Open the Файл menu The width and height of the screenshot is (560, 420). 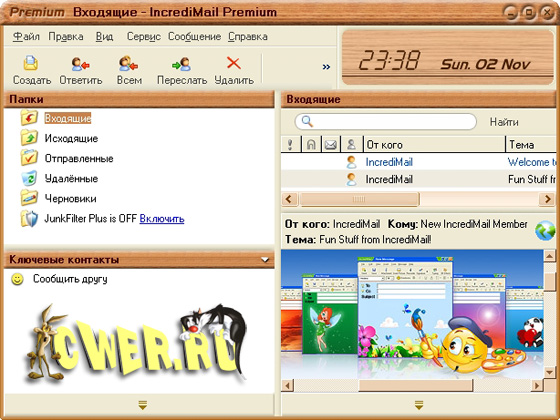[x=26, y=36]
